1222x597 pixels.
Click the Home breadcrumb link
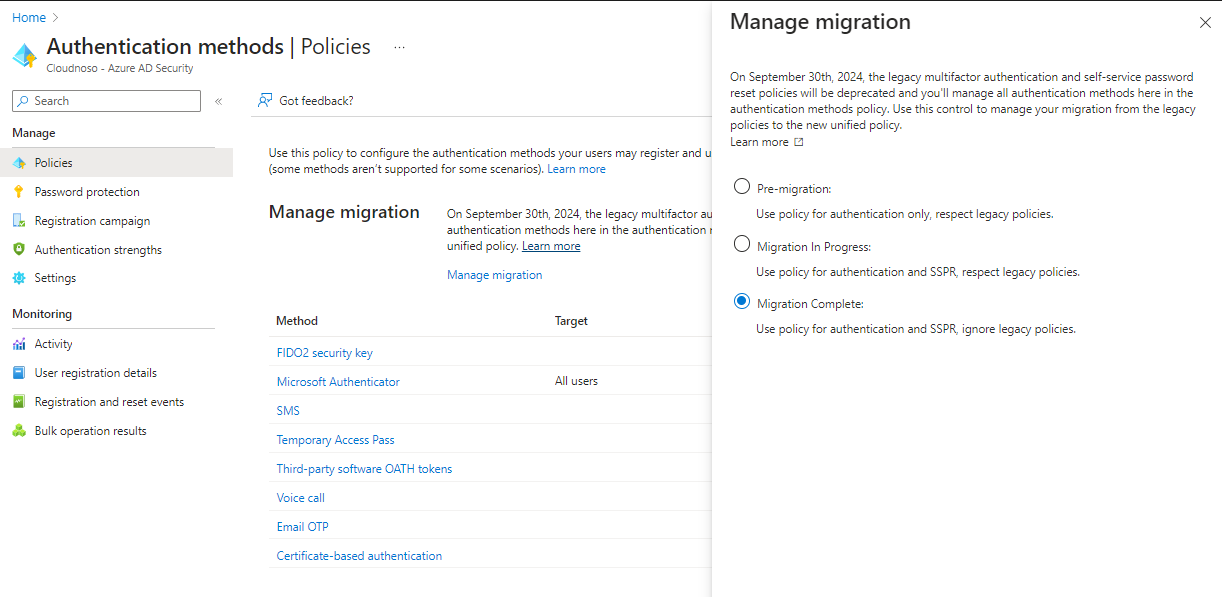[x=29, y=17]
